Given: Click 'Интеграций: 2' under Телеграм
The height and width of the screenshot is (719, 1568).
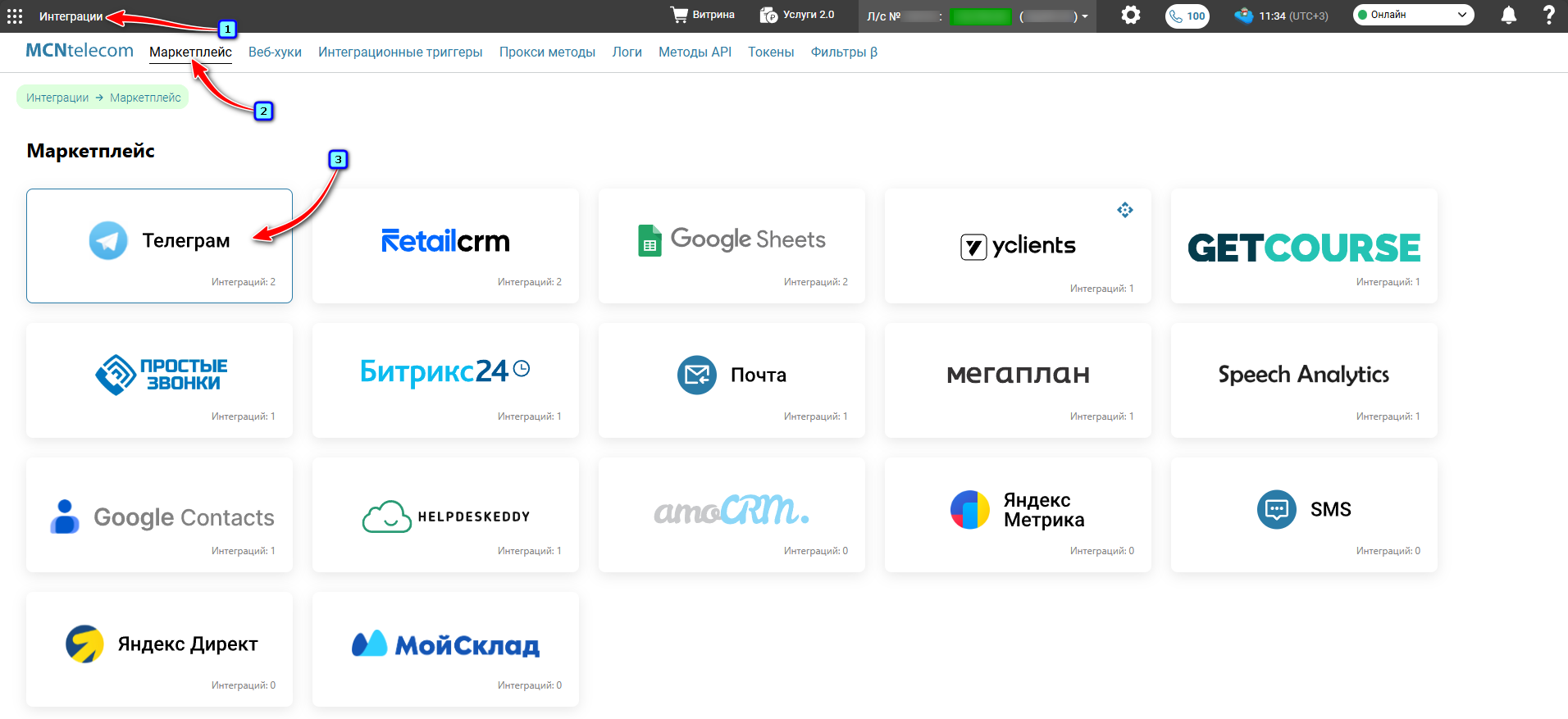Looking at the screenshot, I should click(244, 282).
